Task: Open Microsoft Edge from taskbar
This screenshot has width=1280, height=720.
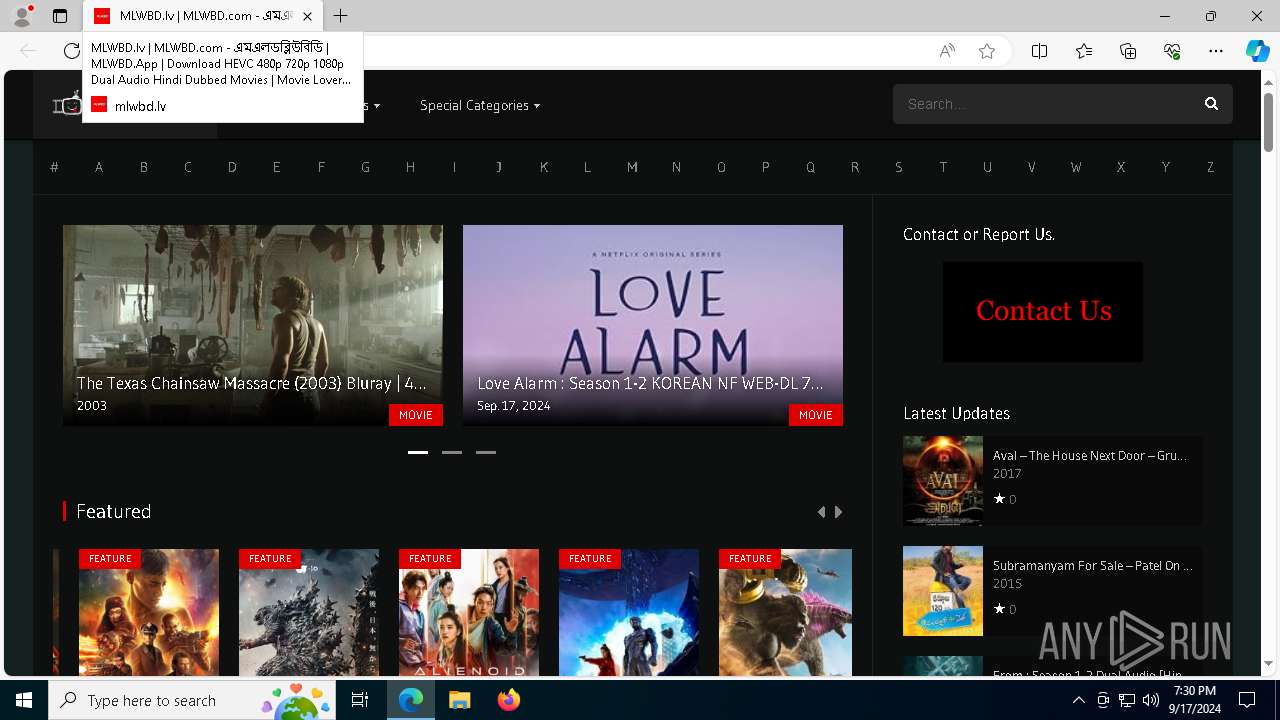Action: pyautogui.click(x=411, y=700)
